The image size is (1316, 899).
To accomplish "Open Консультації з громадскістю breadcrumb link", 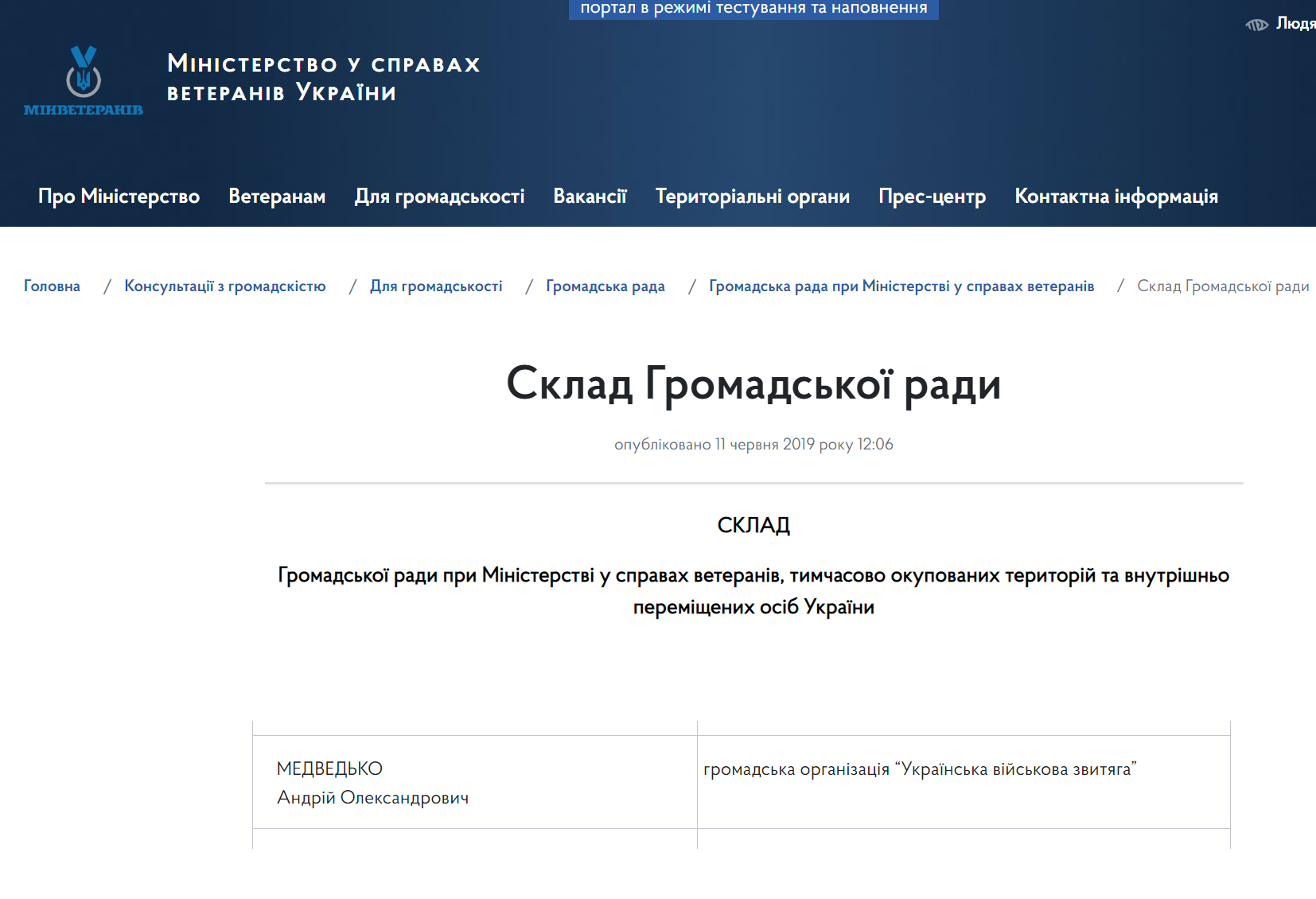I will coord(225,286).
